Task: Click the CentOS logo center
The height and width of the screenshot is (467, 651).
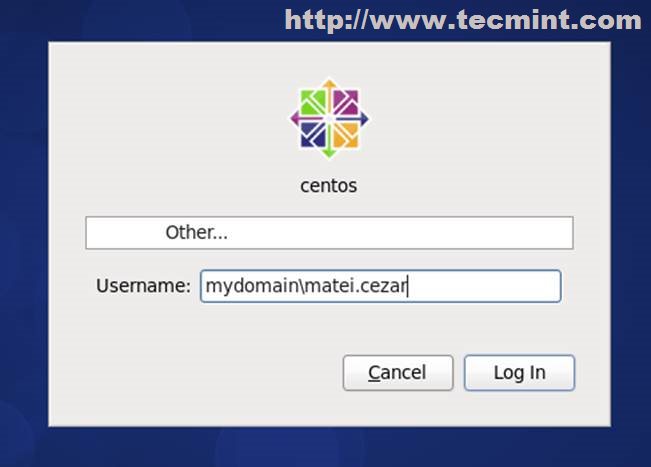Action: point(329,119)
